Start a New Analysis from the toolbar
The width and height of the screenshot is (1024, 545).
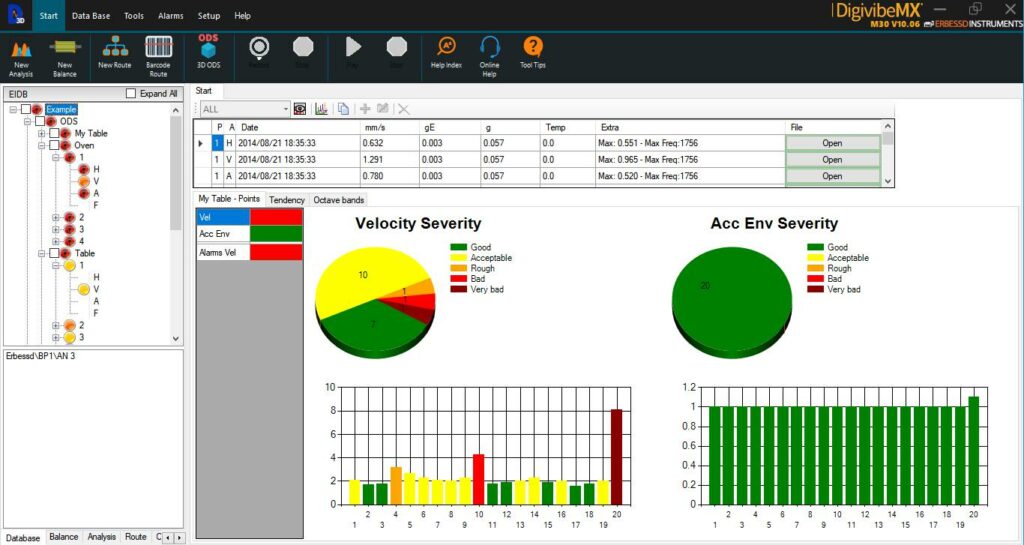pos(21,56)
